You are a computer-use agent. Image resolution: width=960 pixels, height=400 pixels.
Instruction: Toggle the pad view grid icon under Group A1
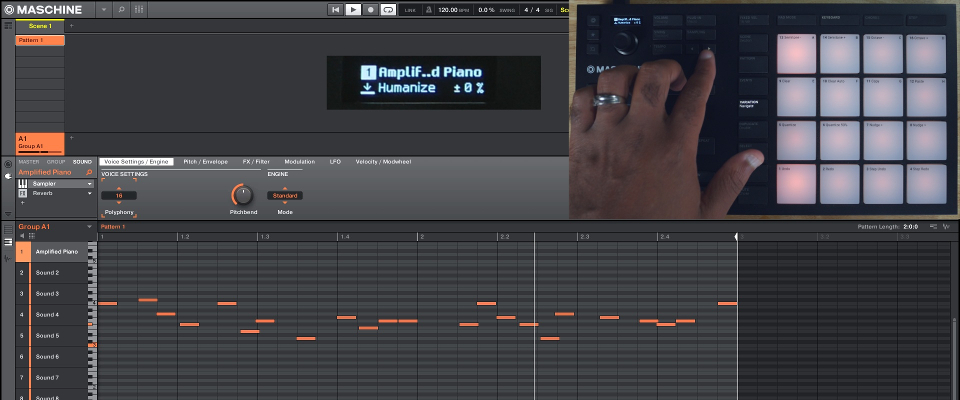32,236
